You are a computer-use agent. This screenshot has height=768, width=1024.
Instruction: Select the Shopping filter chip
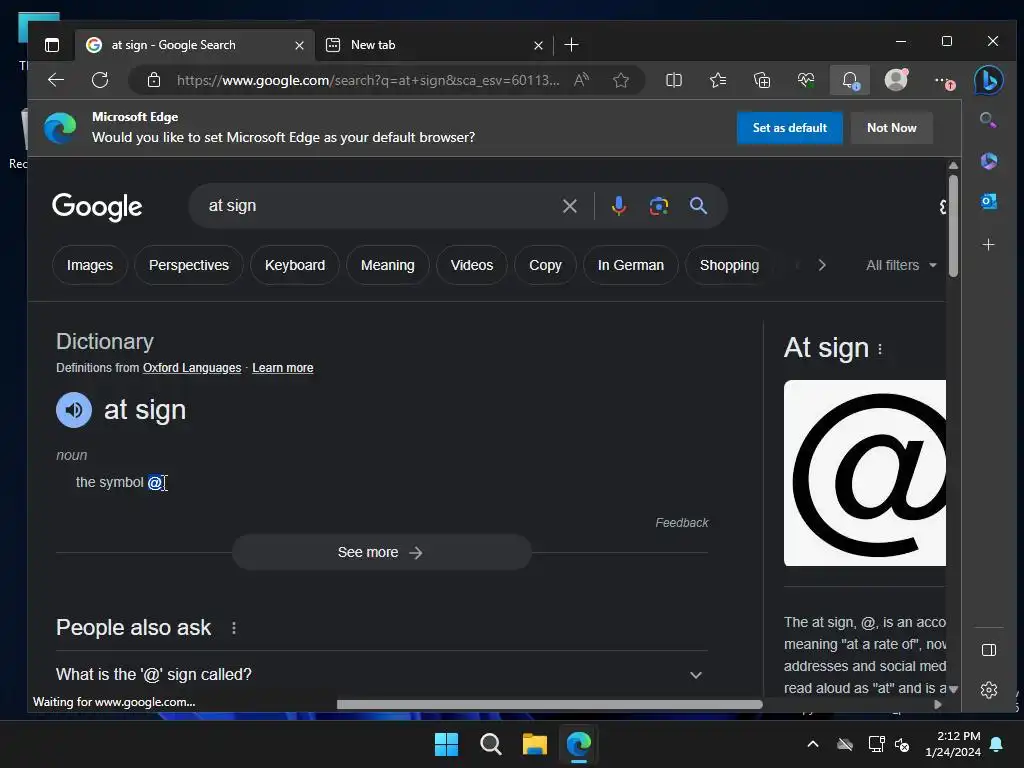tap(729, 265)
